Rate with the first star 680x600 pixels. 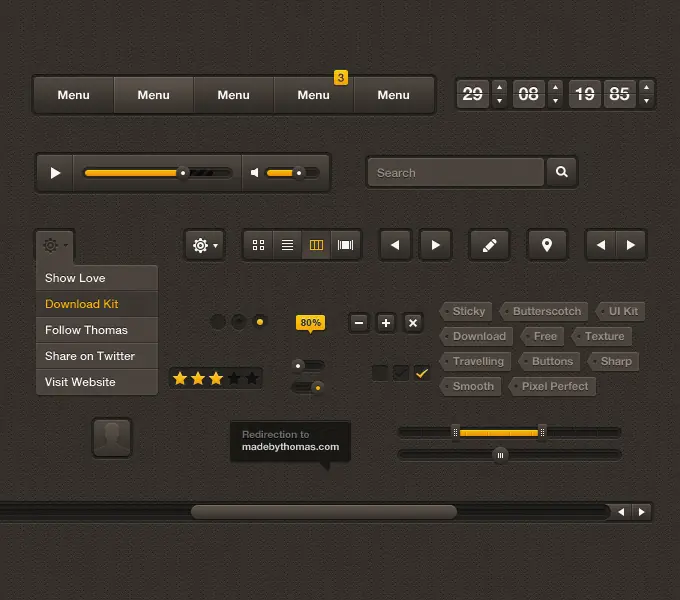click(180, 378)
